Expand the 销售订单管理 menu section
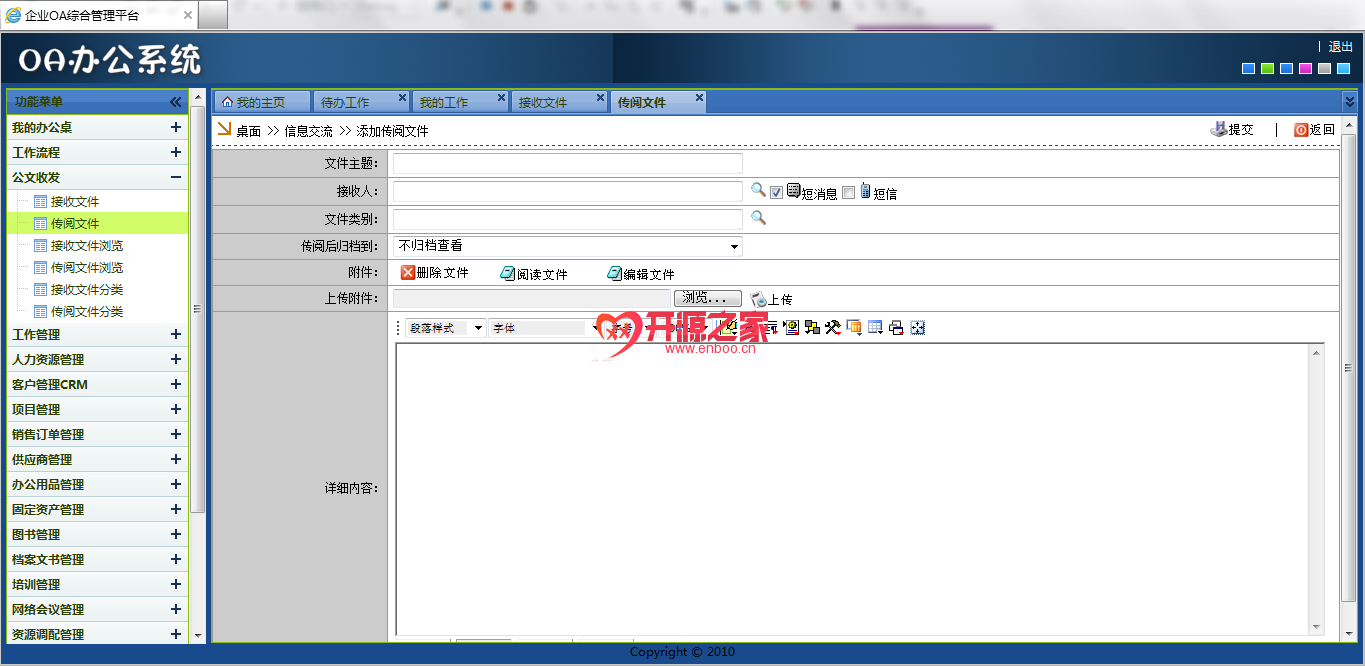Screen dimensions: 1365x666 click(x=176, y=434)
